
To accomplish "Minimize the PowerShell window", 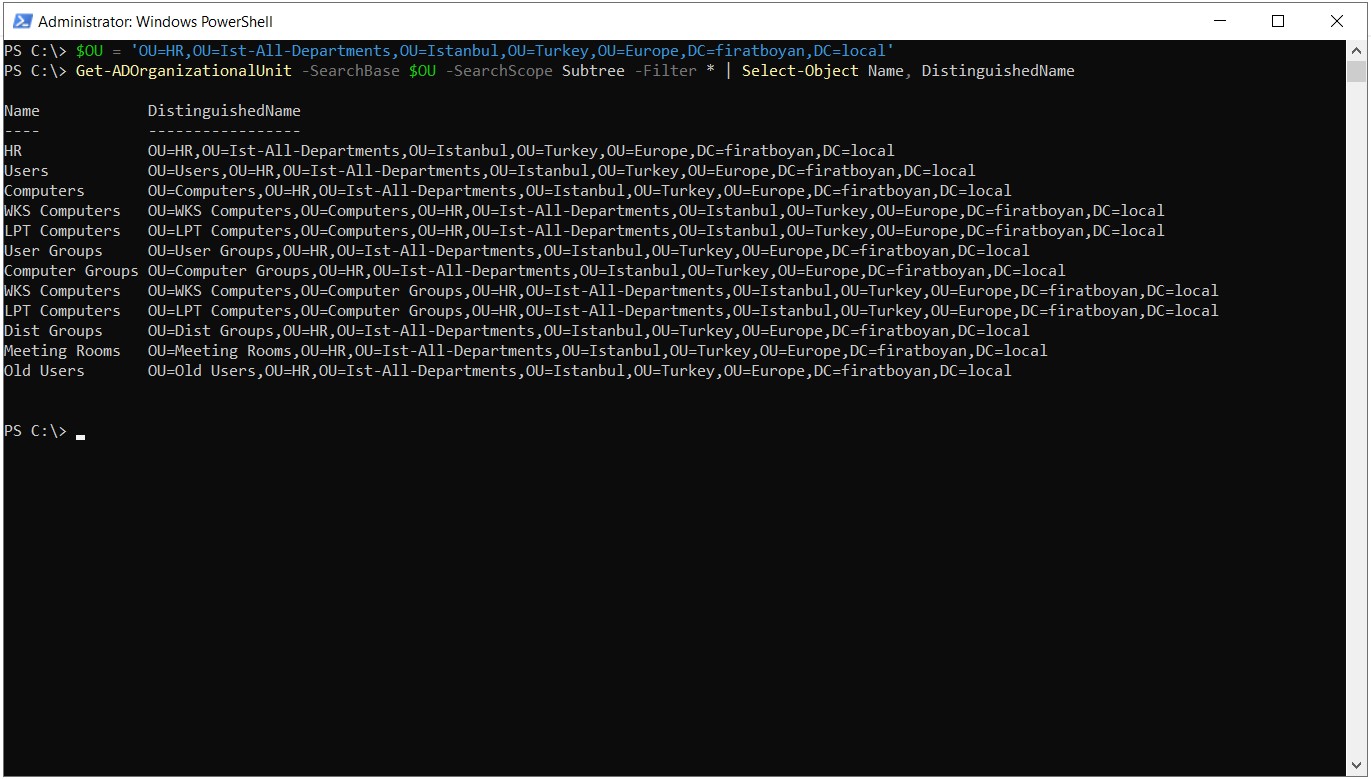I will point(1219,21).
